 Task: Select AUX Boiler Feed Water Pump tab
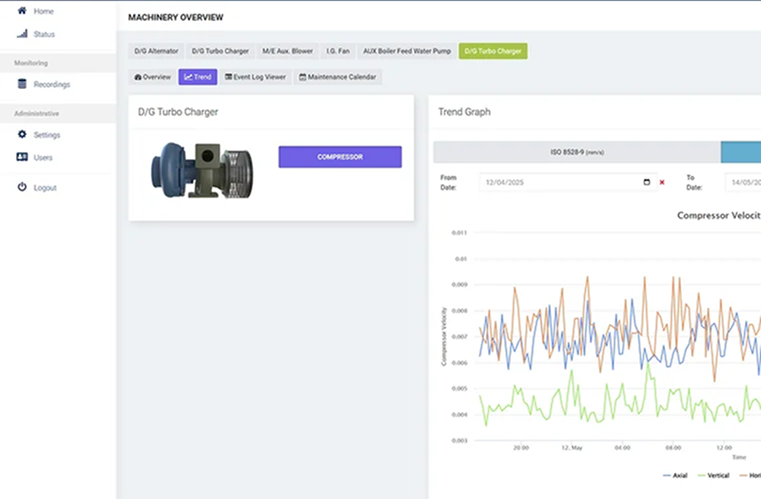(407, 51)
